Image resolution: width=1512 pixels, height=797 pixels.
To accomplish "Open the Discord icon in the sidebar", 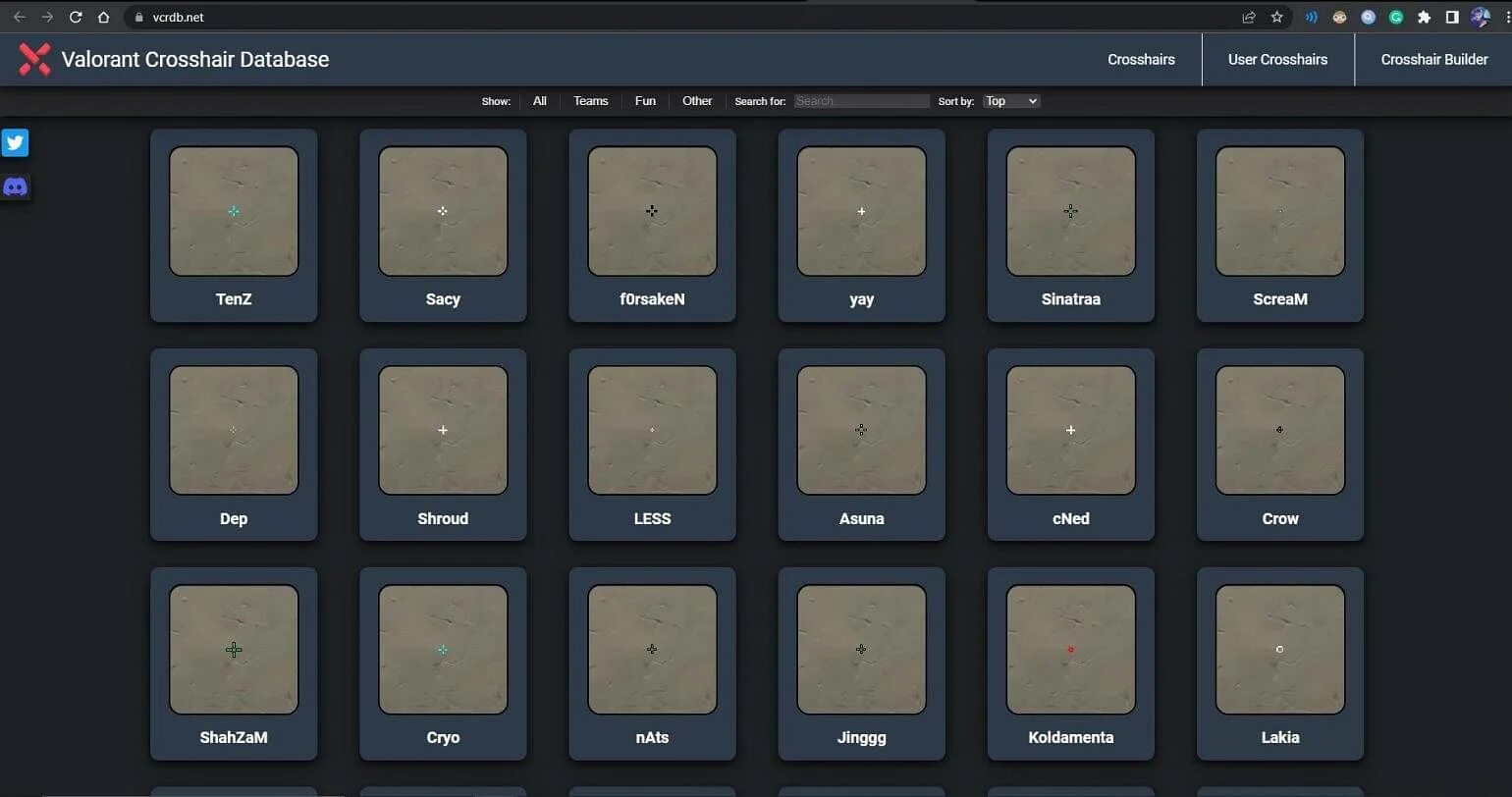I will pos(15,186).
